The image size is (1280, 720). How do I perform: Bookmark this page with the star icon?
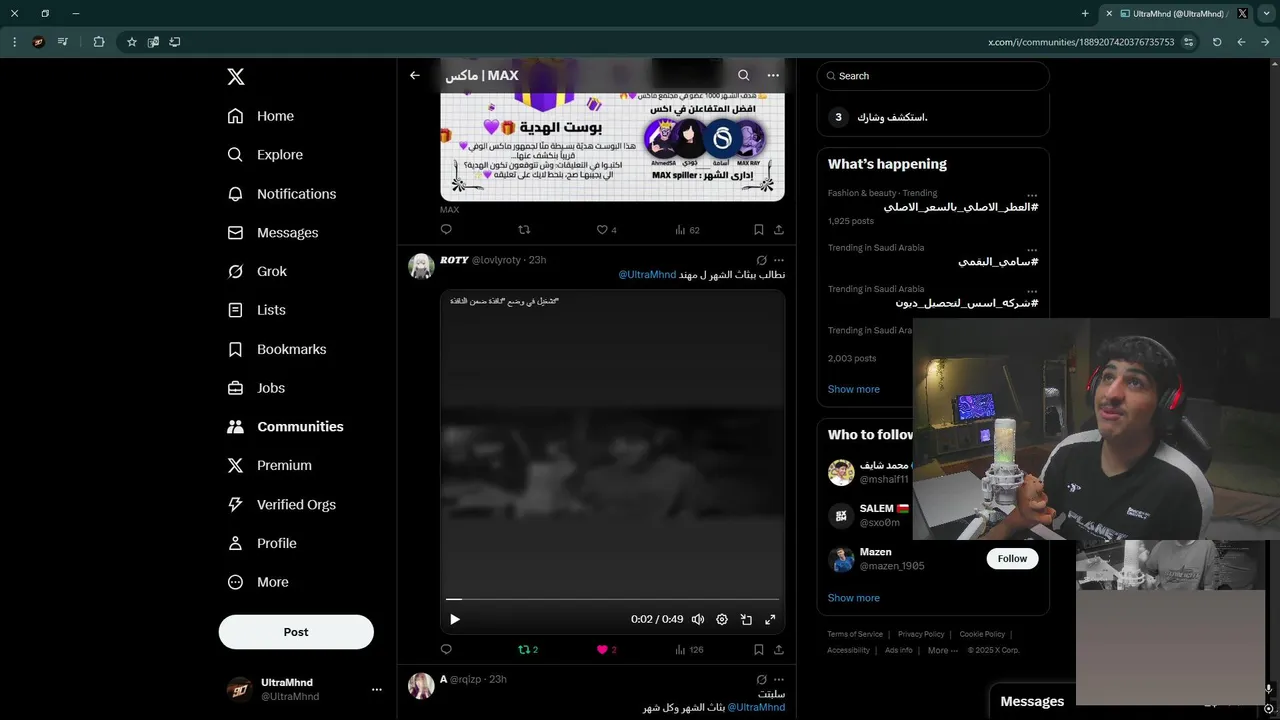(x=131, y=42)
